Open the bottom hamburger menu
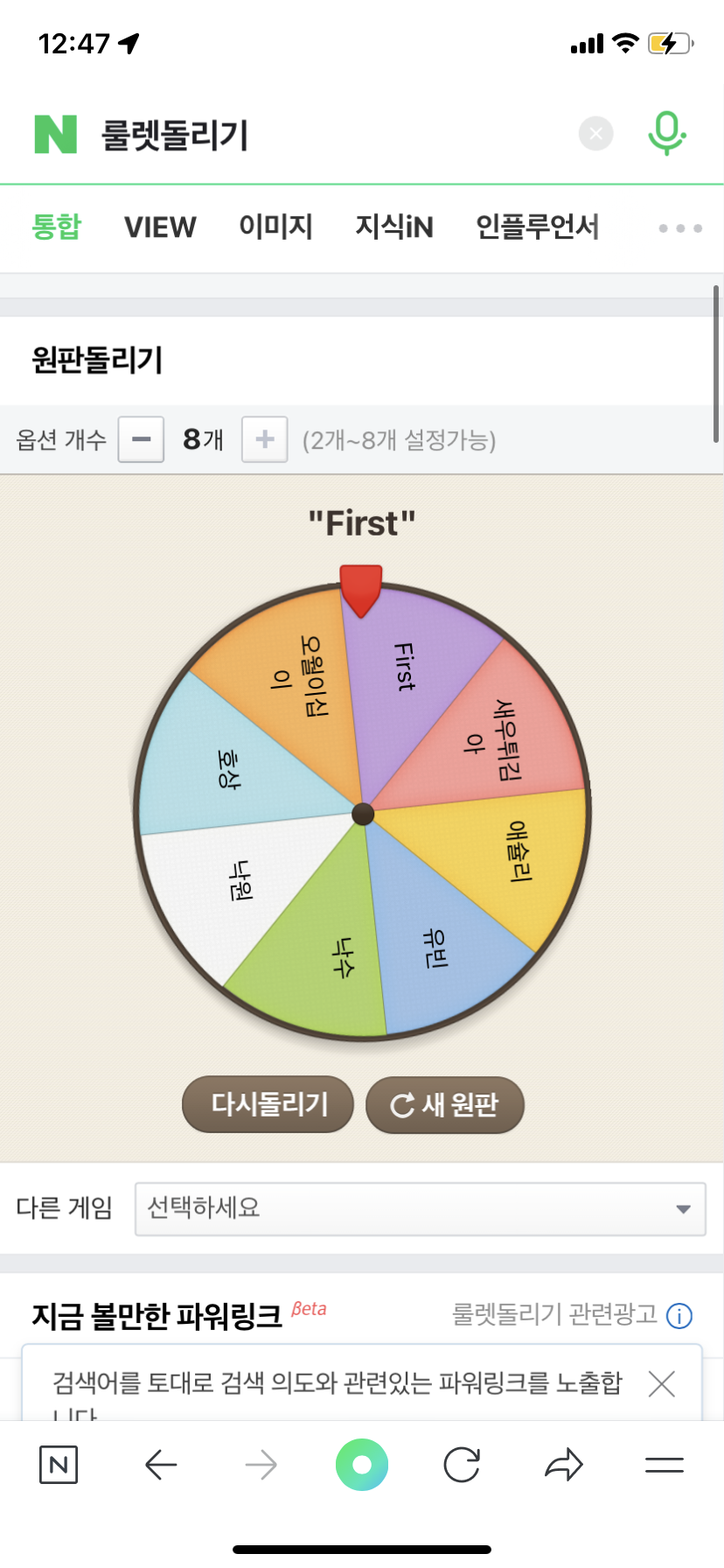The height and width of the screenshot is (1568, 724). pos(665,1465)
